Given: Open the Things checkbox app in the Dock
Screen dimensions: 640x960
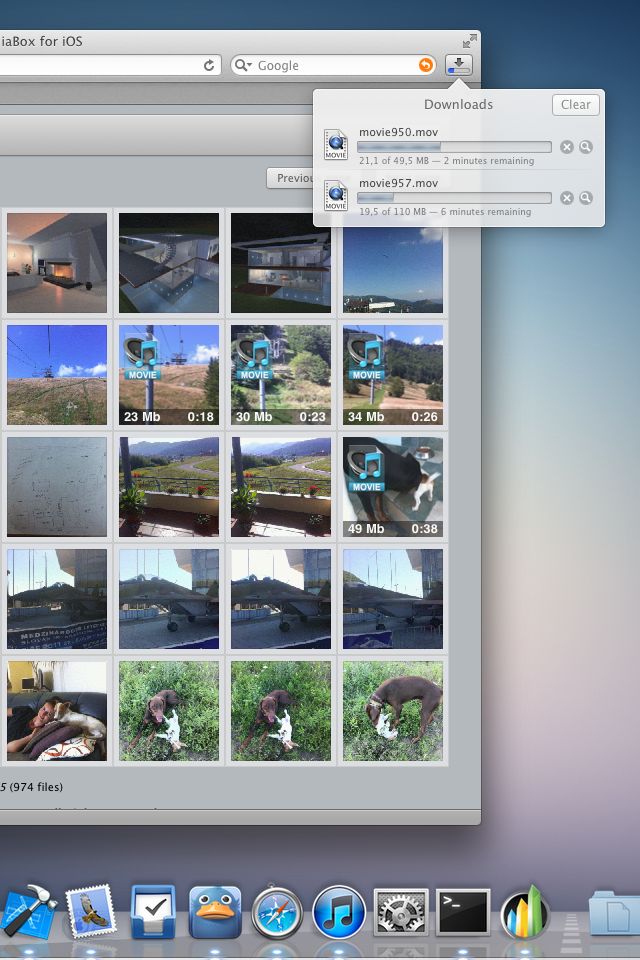Looking at the screenshot, I should 153,912.
